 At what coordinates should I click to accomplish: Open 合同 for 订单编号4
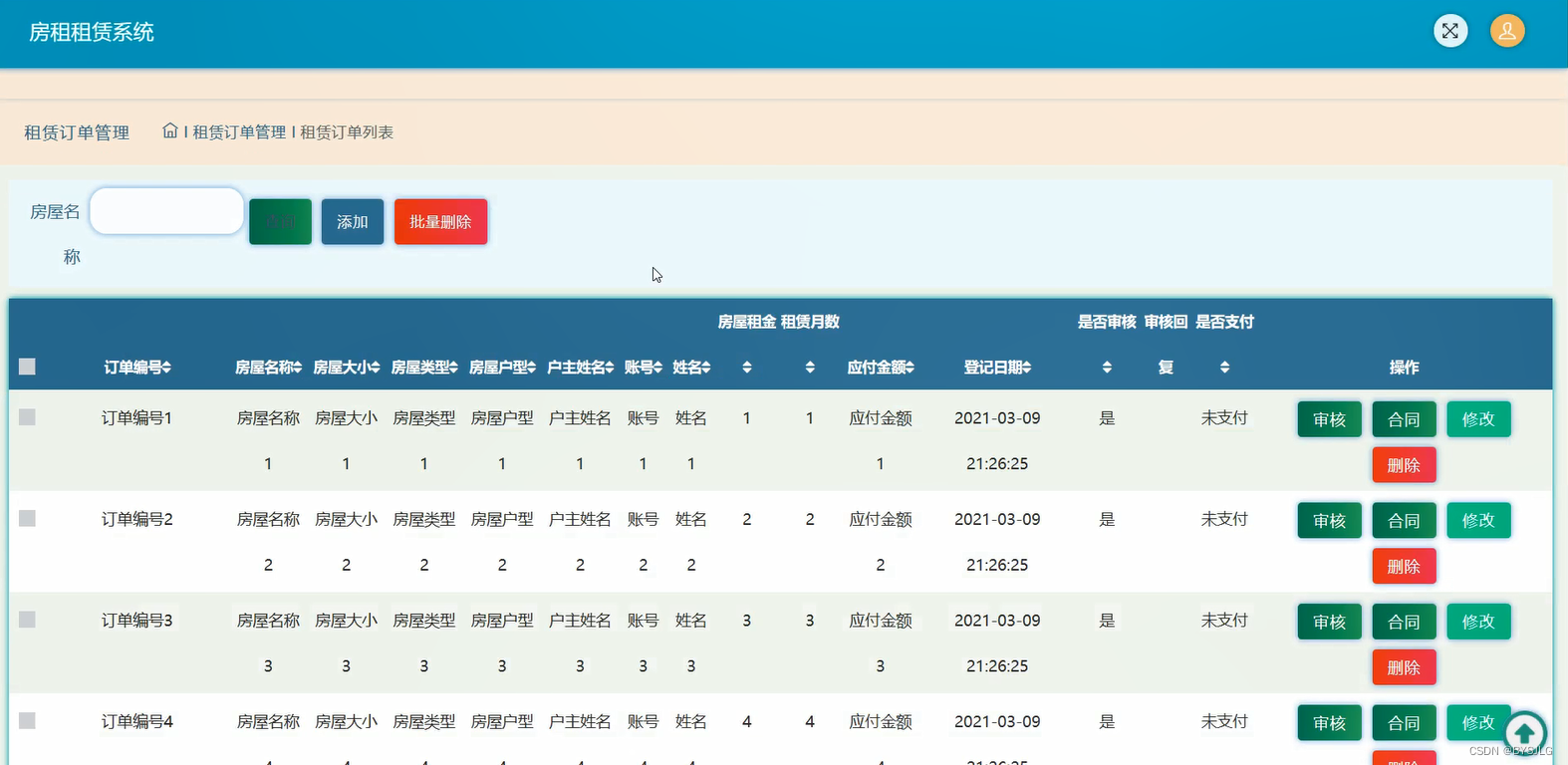[x=1404, y=722]
